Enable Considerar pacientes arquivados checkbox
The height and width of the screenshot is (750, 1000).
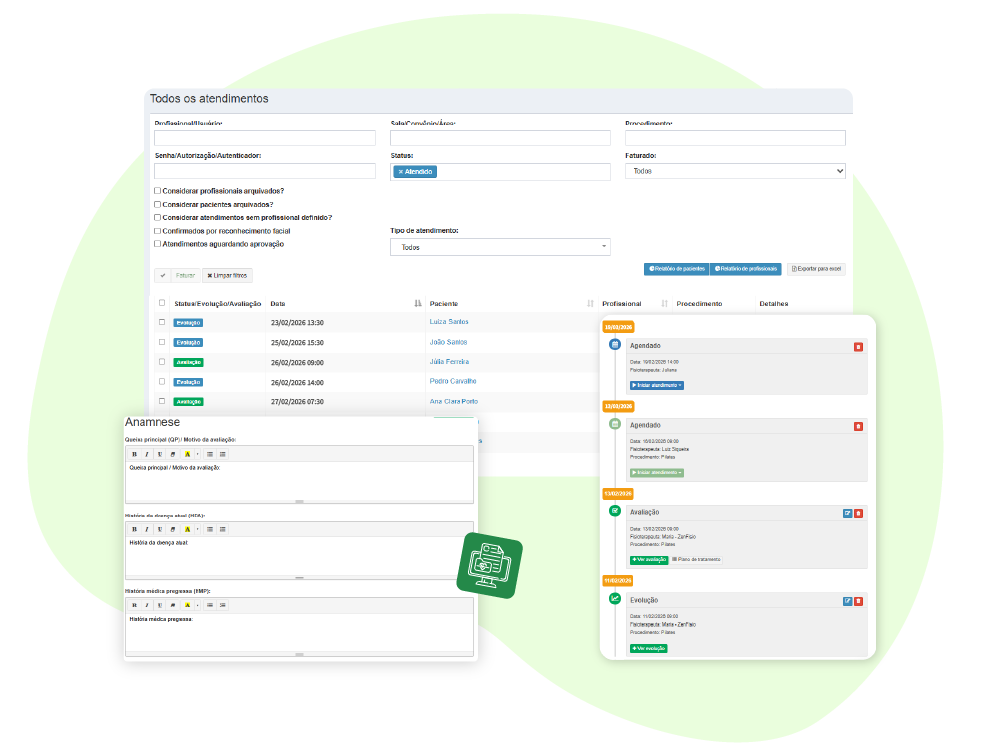coord(158,205)
